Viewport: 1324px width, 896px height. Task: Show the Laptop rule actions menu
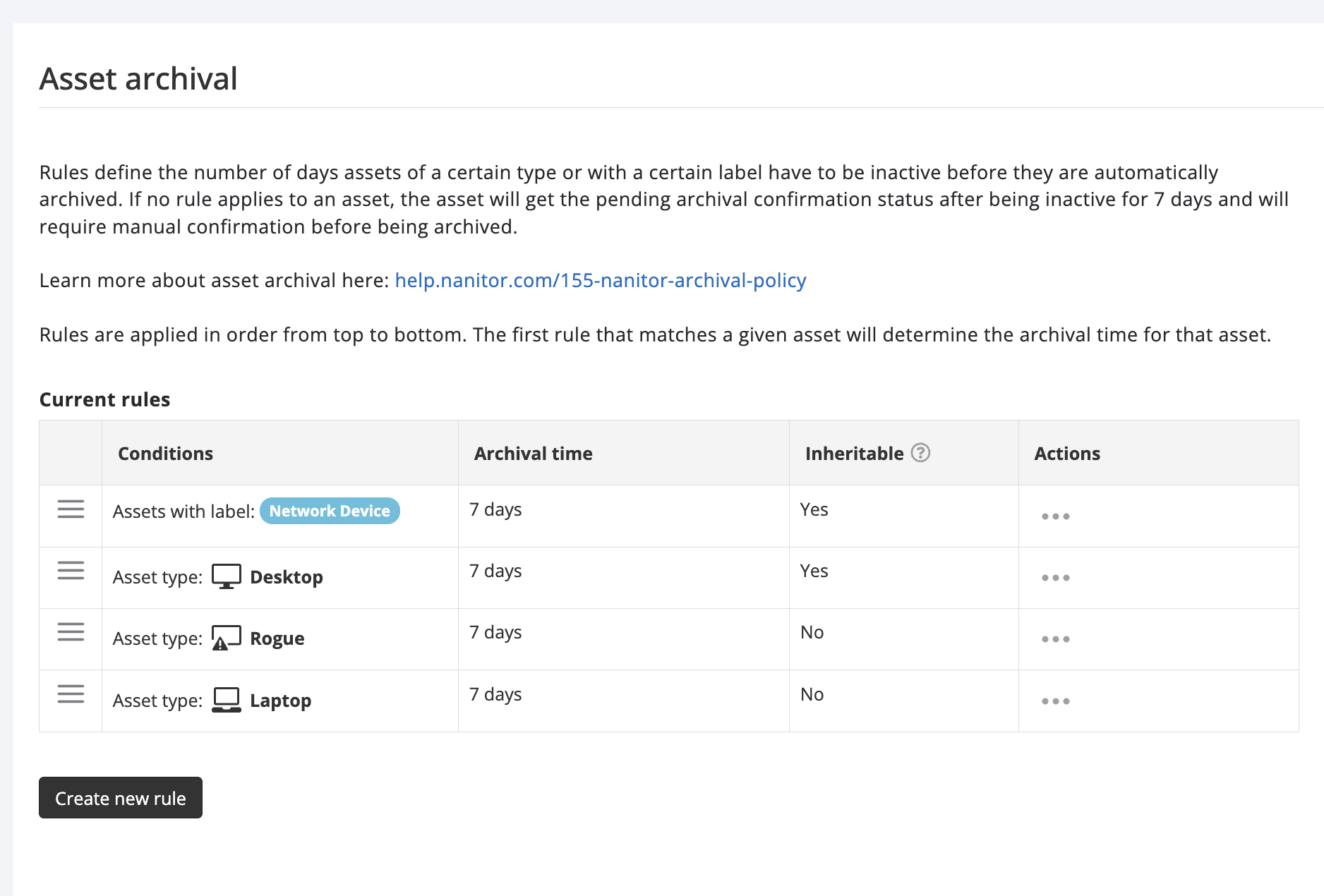pos(1055,701)
